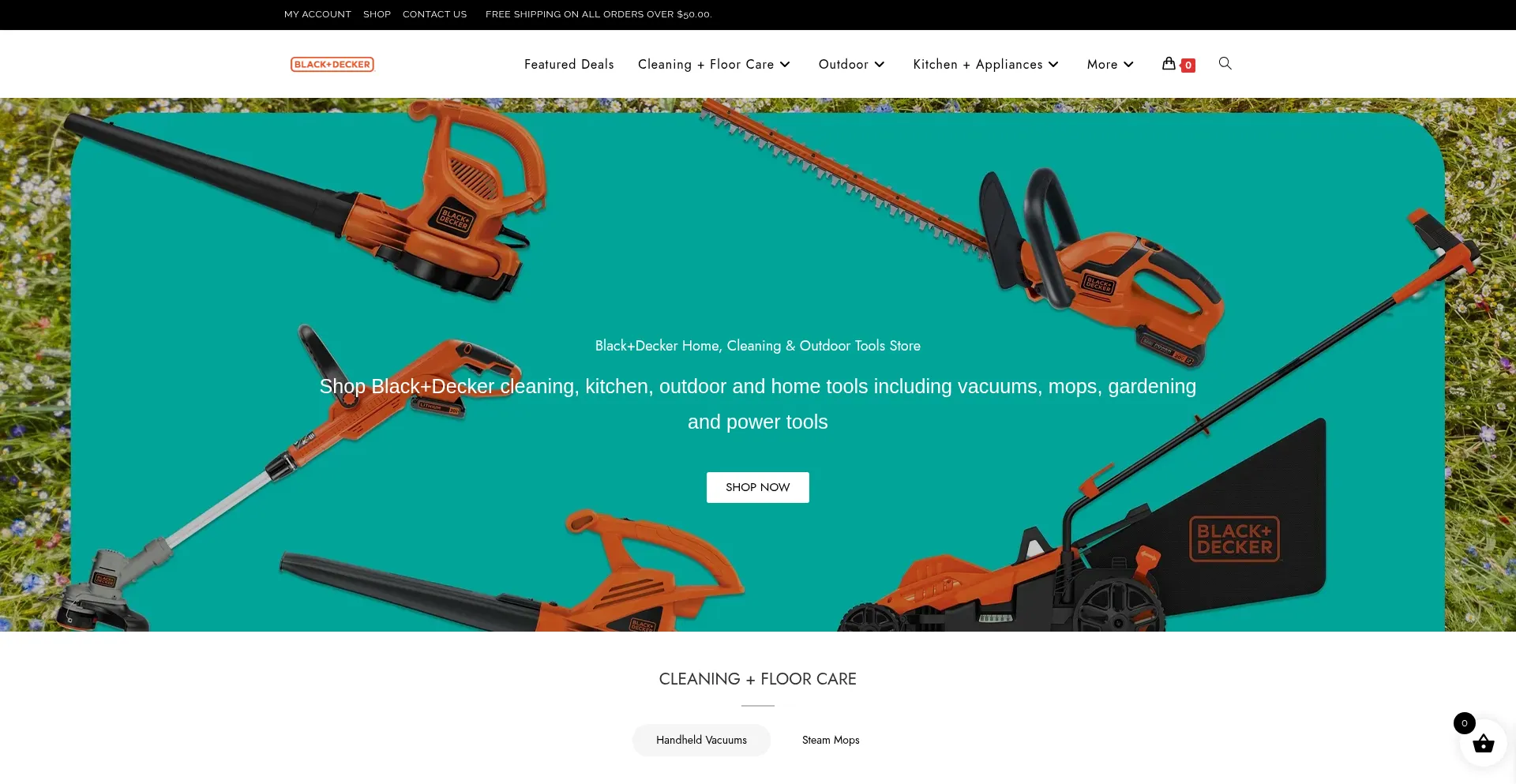
Task: Expand the Outdoor menu chevron
Action: [x=880, y=65]
